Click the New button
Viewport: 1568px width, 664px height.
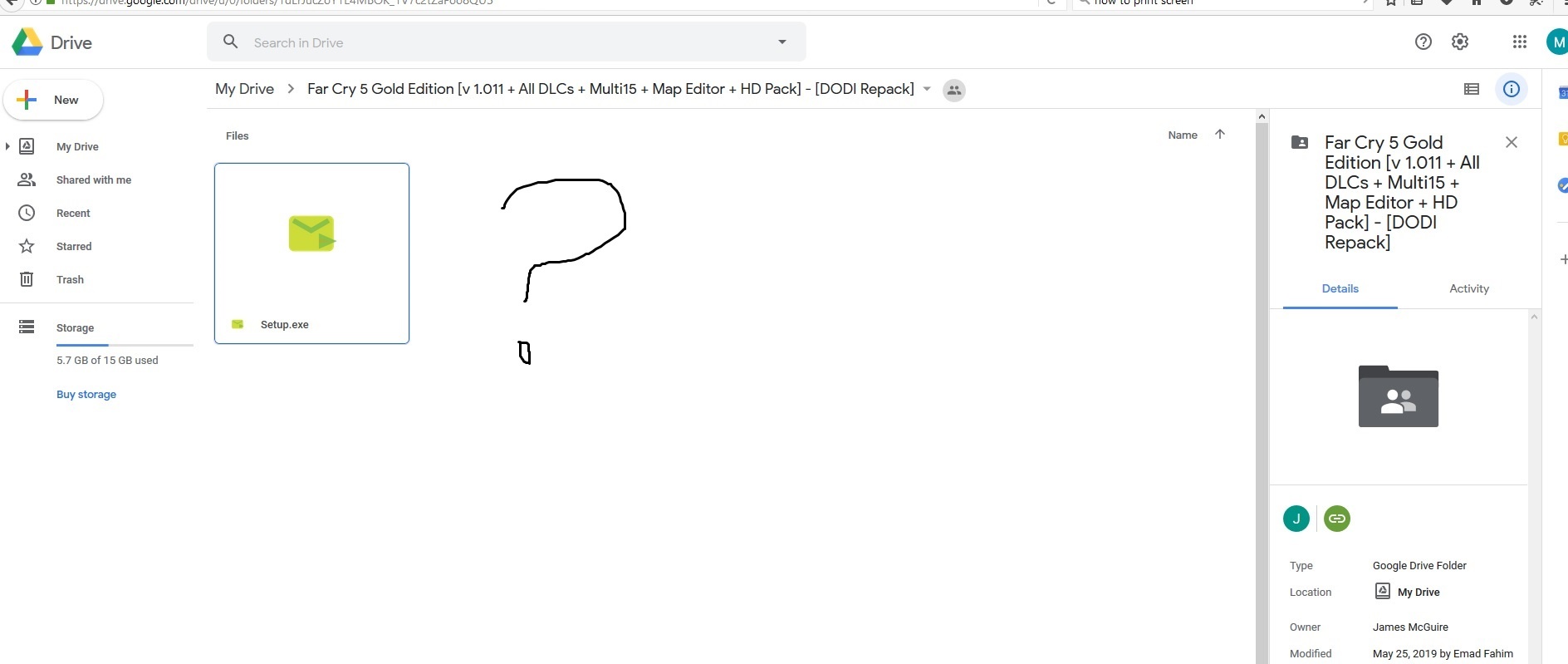53,100
